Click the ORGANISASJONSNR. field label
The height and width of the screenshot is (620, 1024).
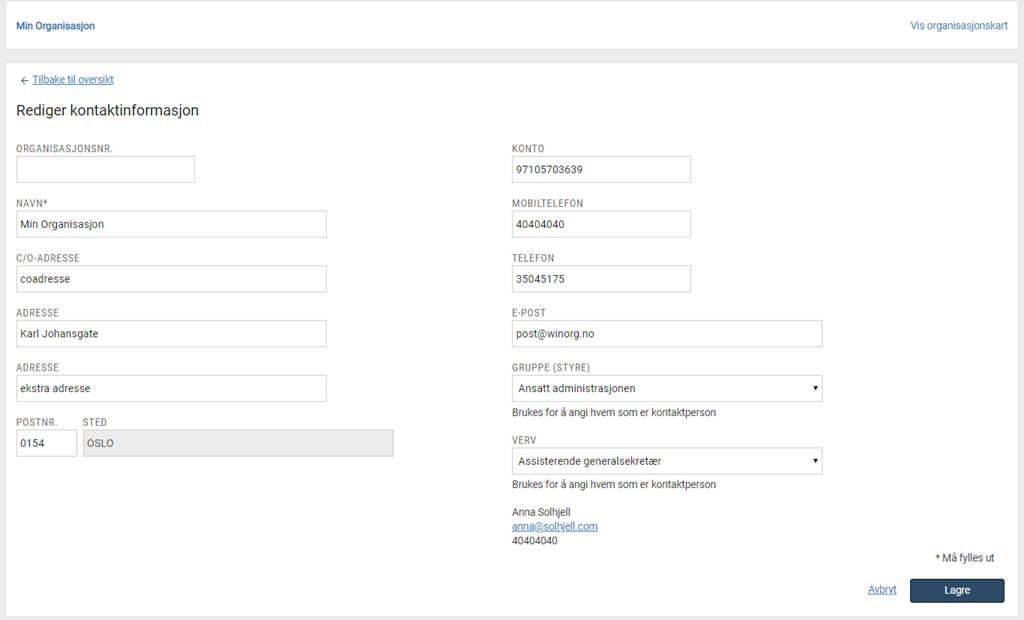point(64,149)
